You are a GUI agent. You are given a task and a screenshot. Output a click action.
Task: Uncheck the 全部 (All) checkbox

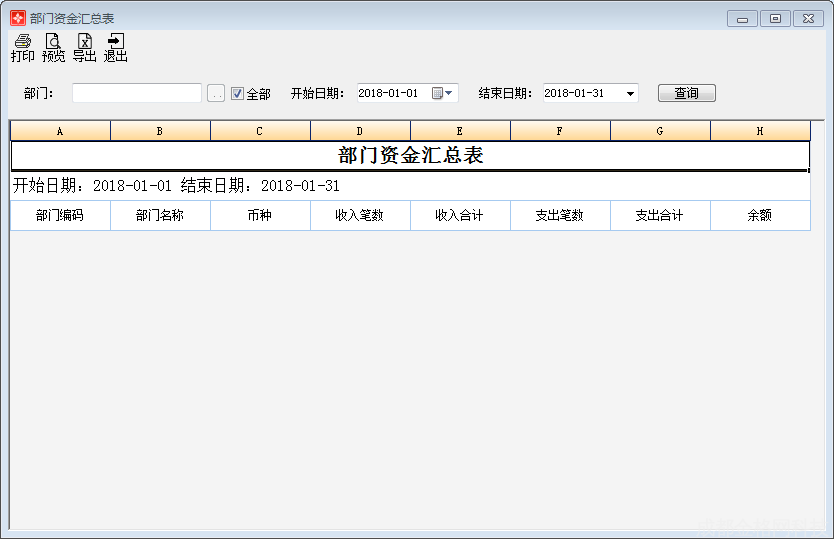coord(237,93)
